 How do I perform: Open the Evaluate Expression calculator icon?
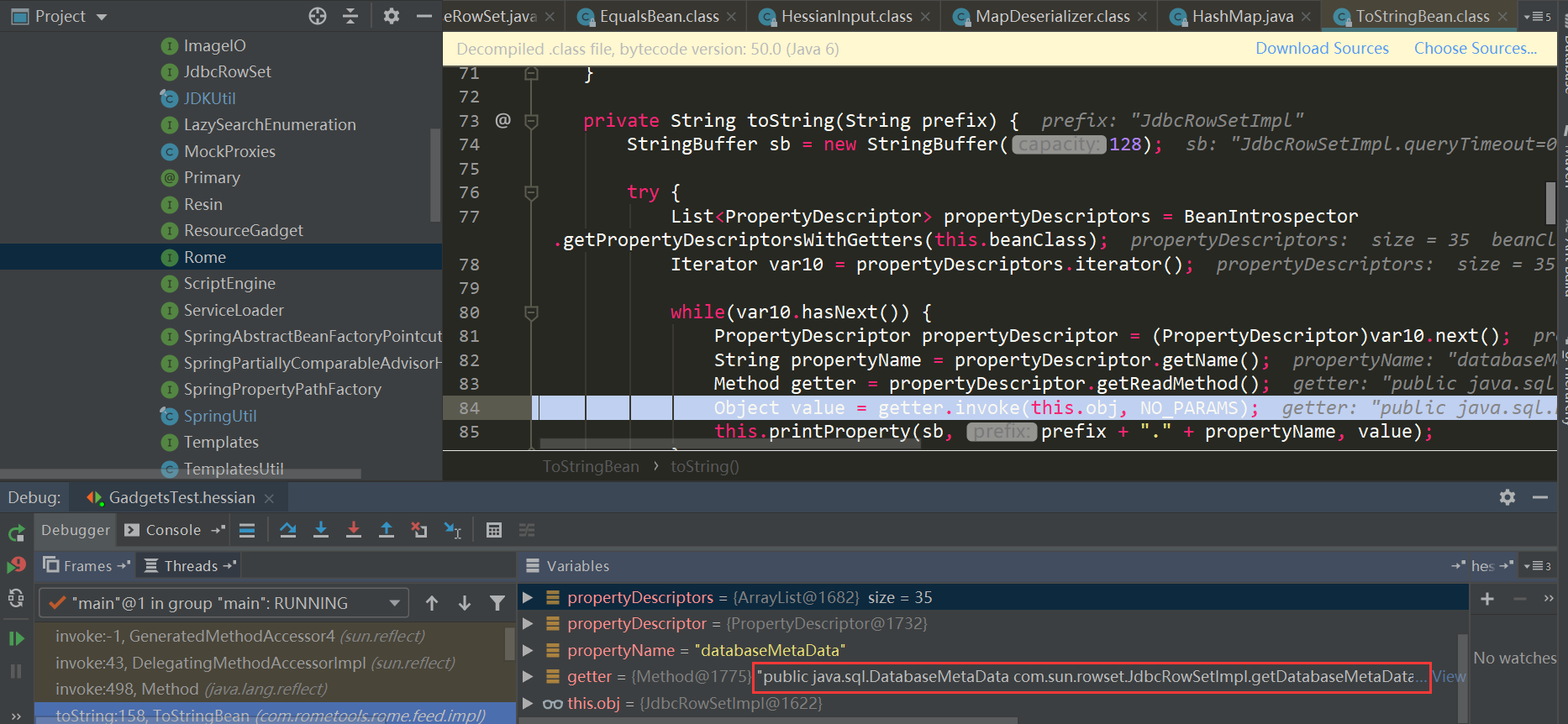click(494, 530)
